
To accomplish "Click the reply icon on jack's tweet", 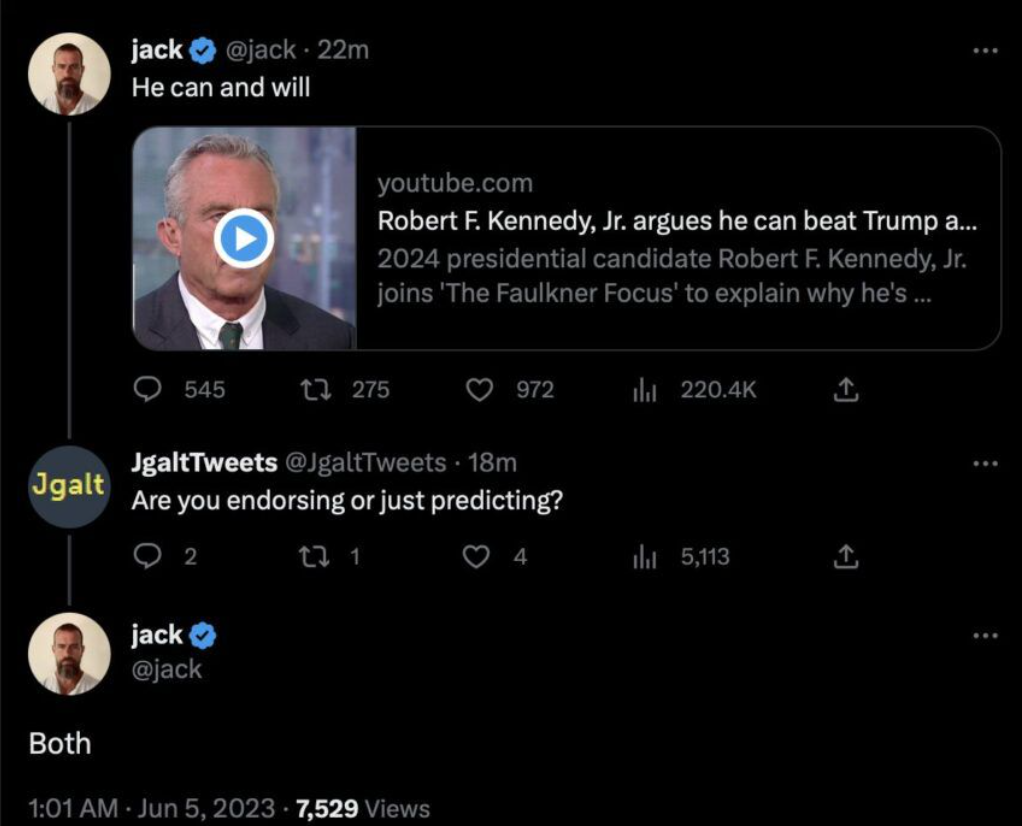I will 150,390.
